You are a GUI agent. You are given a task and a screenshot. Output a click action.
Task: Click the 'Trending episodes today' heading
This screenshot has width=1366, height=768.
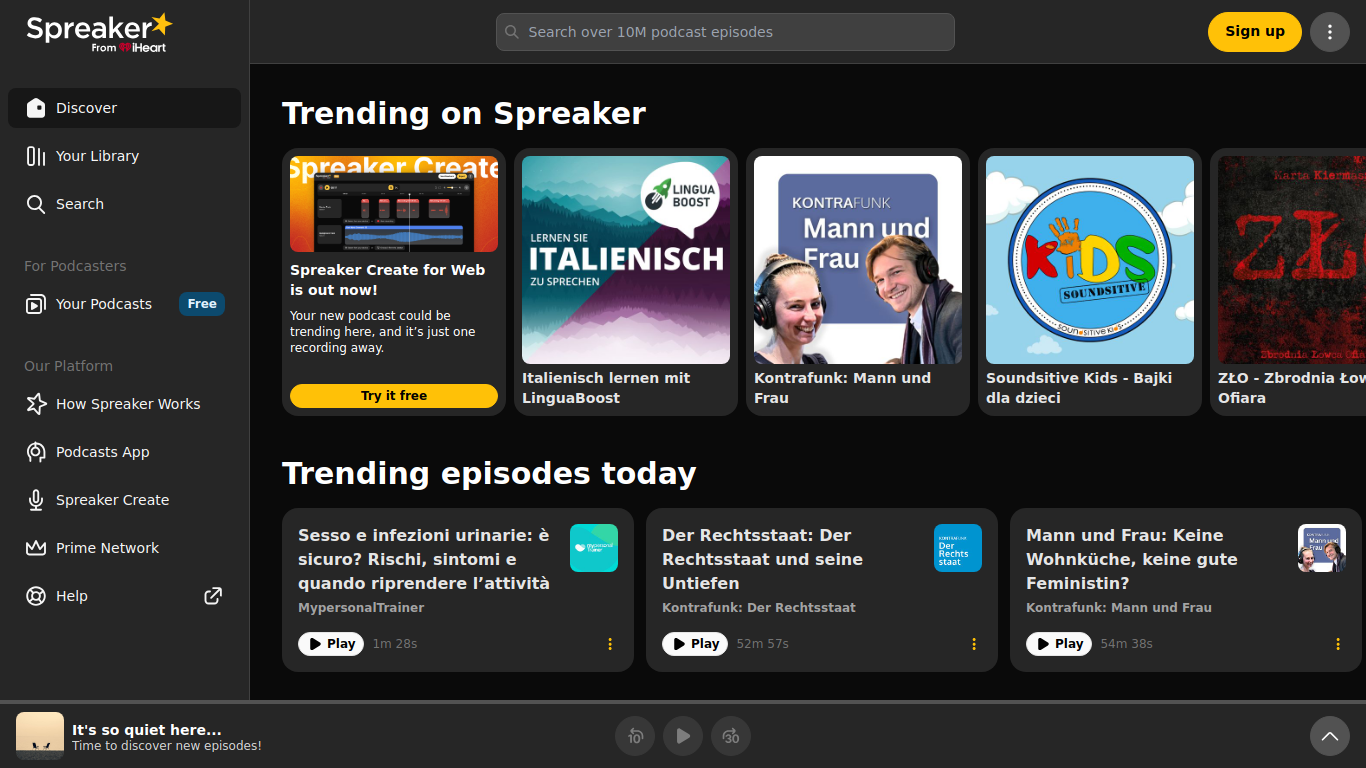click(x=489, y=473)
